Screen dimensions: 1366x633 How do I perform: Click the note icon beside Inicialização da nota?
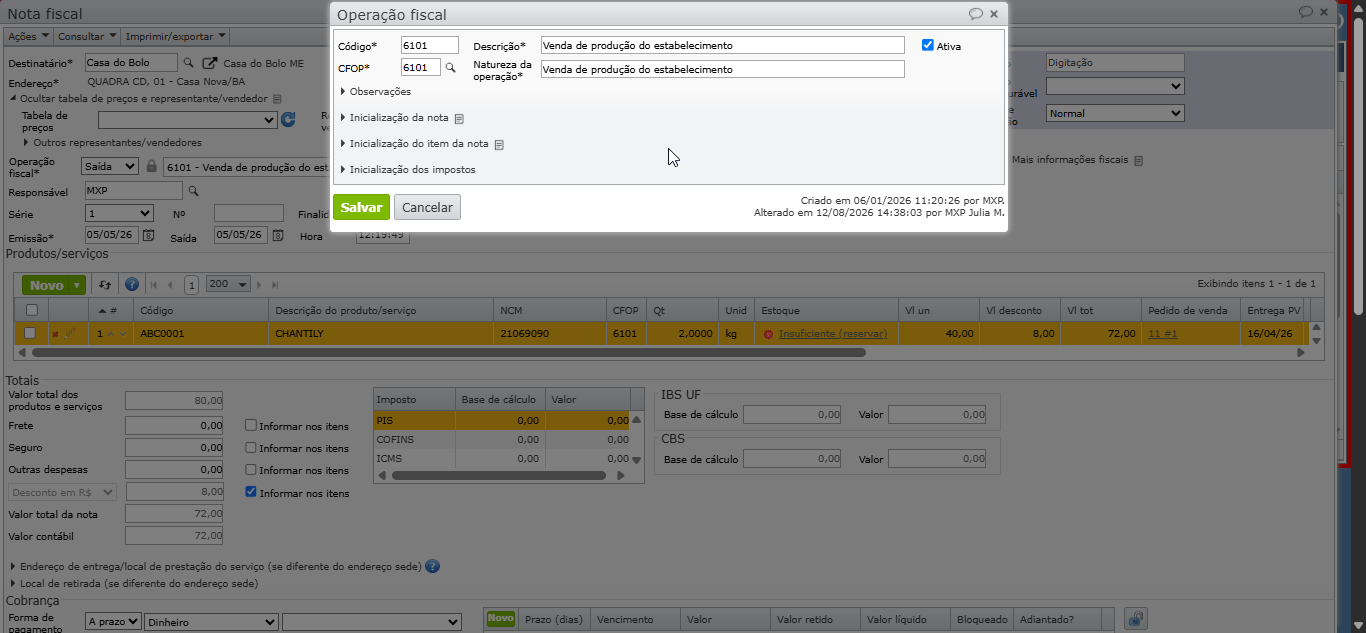tap(459, 118)
